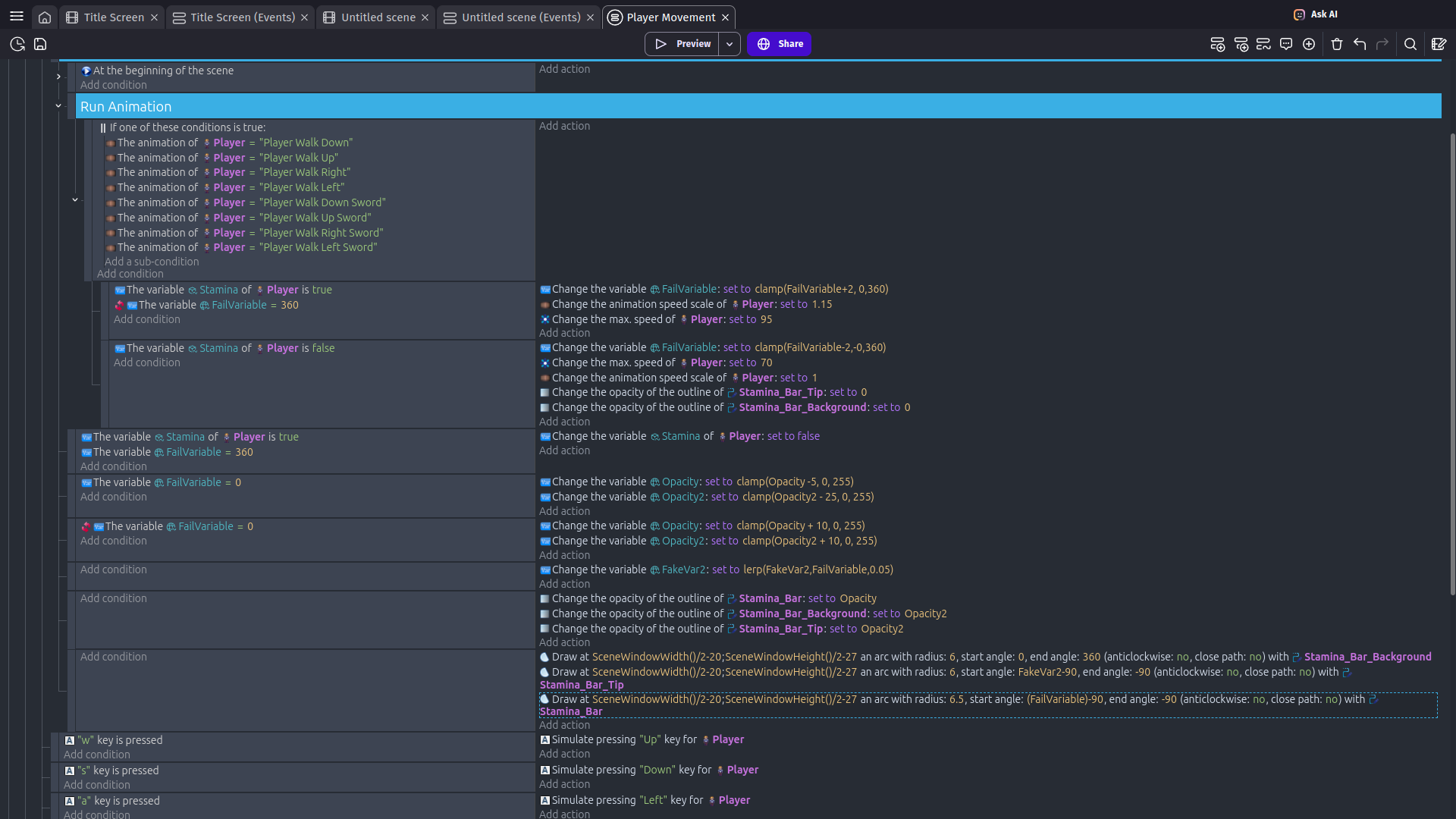This screenshot has height=819, width=1456.
Task: Click the circled plus add icon
Action: coord(1309,44)
